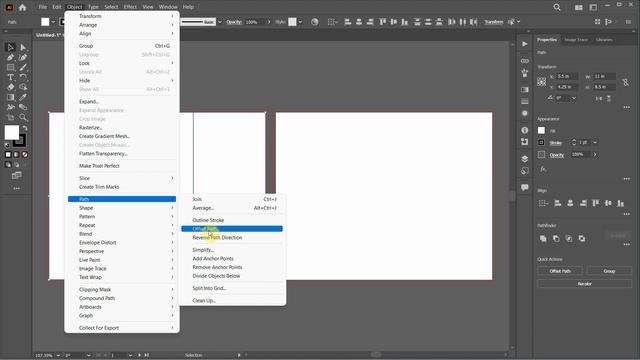640x360 pixels.
Task: Open the Effect menu
Action: 130,7
